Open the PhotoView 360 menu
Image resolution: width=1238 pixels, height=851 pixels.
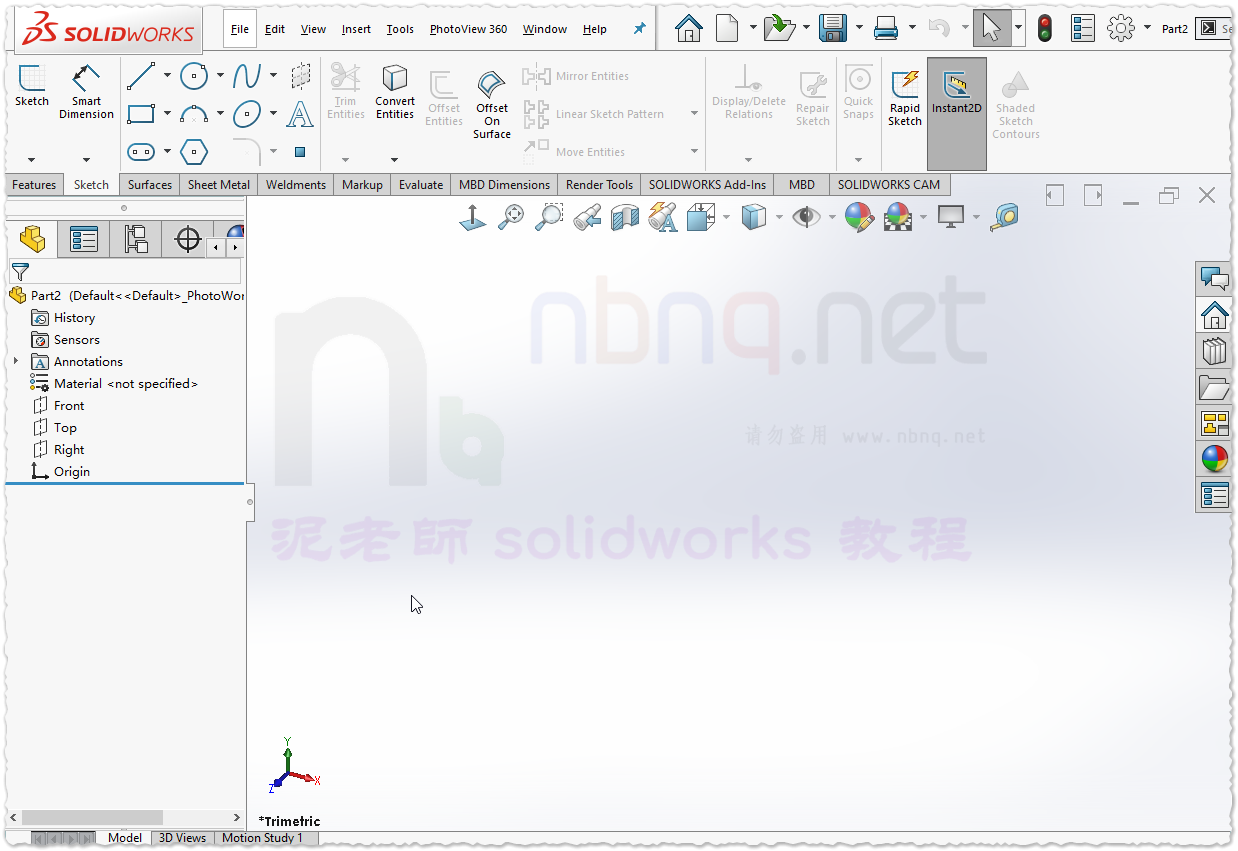click(x=468, y=29)
